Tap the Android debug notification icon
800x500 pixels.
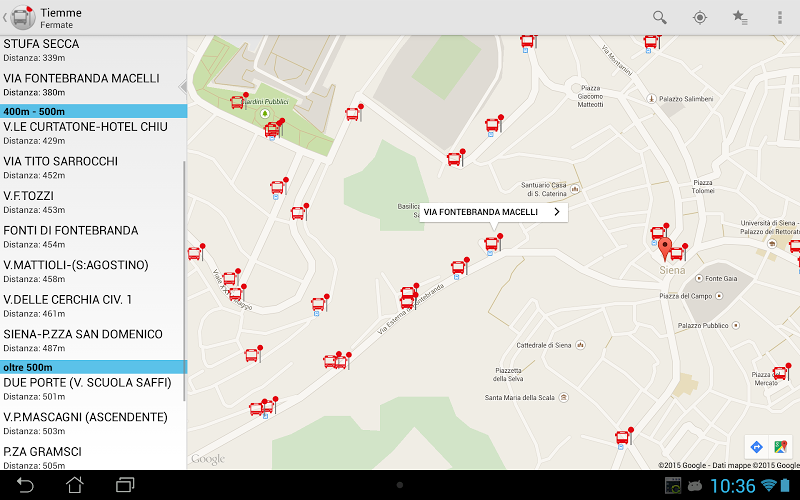pos(695,485)
